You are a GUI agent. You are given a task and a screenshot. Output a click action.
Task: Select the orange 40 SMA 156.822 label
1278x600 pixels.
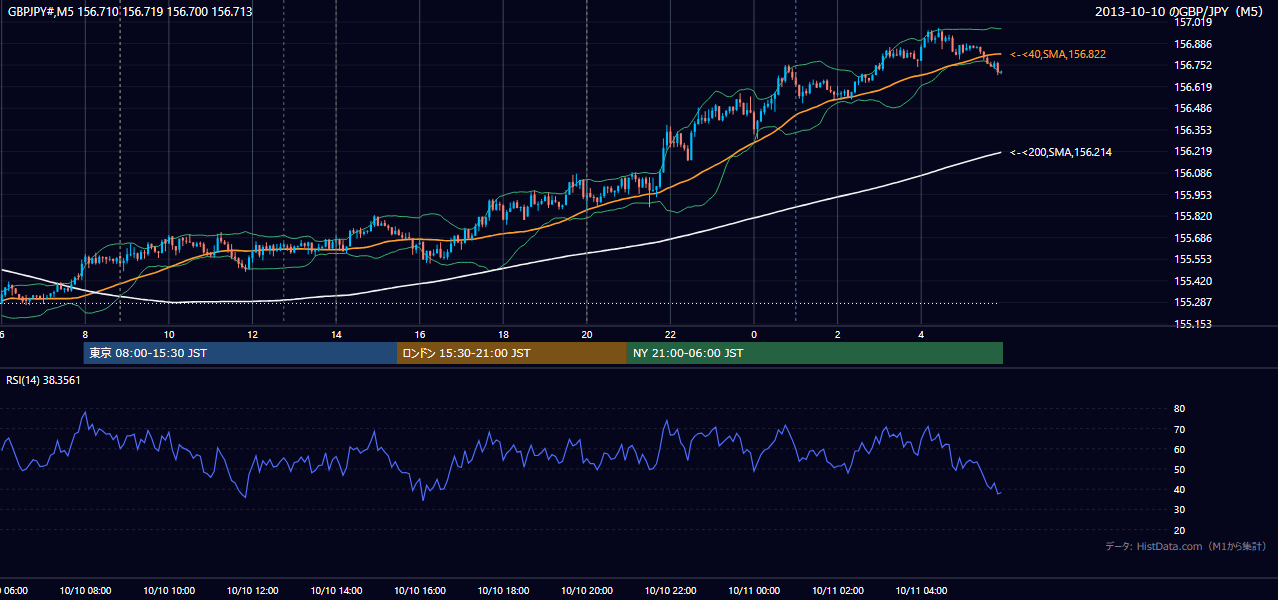coord(1058,54)
